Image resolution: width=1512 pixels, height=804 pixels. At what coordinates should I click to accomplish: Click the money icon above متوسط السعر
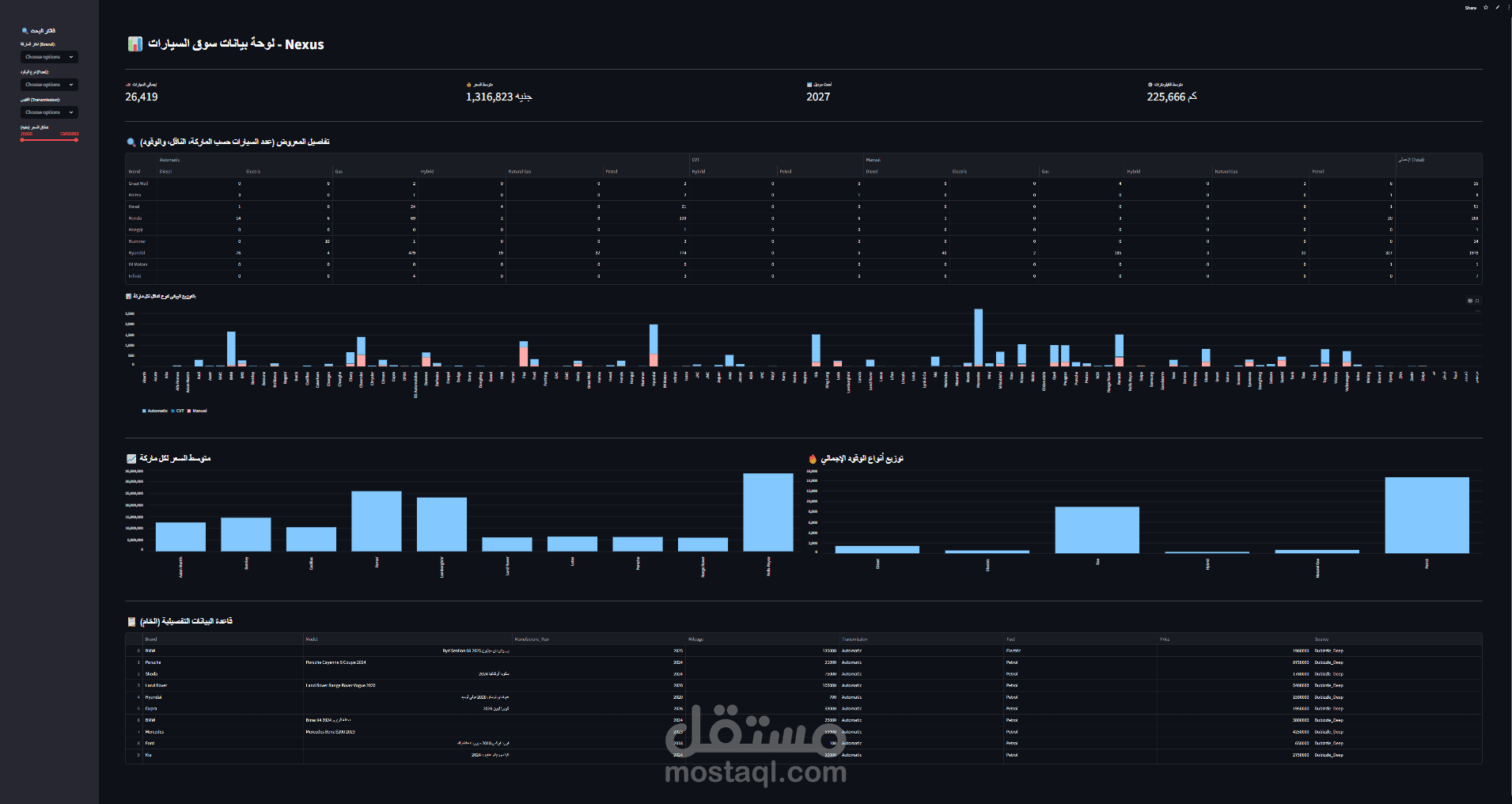[469, 83]
